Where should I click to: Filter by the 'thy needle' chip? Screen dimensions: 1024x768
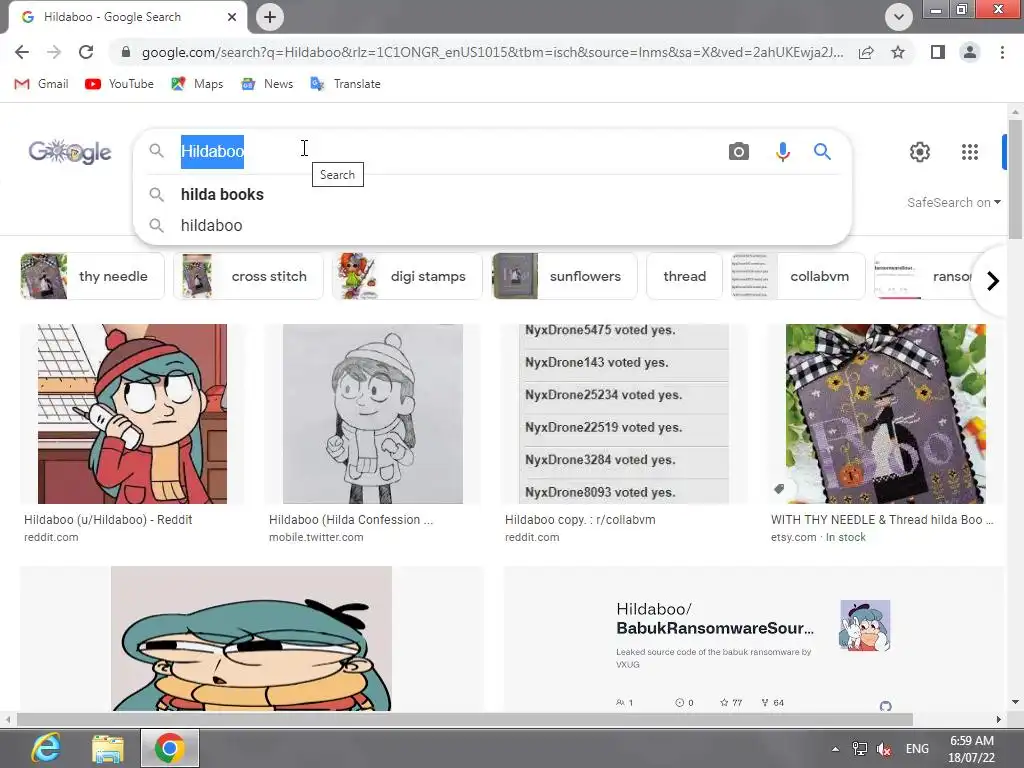(92, 276)
